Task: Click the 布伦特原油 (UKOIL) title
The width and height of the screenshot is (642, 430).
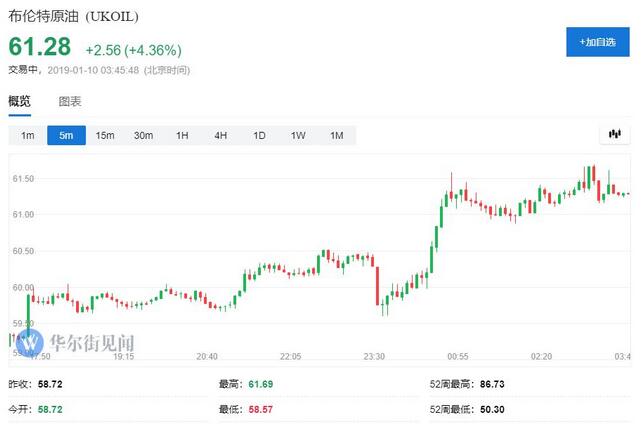Action: [80, 17]
